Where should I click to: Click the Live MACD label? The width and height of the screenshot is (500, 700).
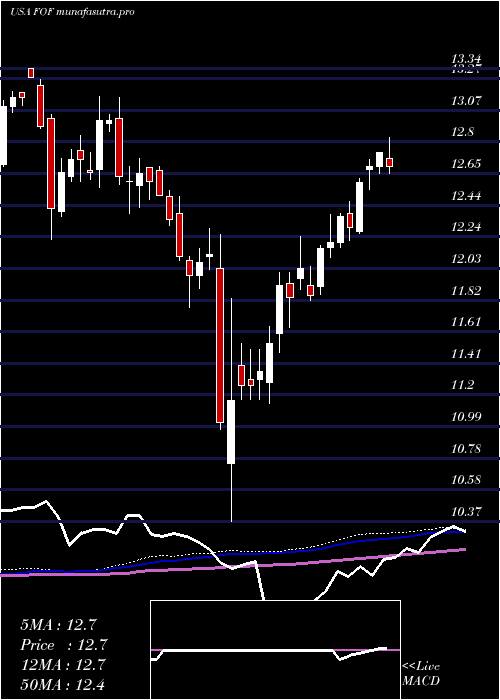tap(421, 674)
